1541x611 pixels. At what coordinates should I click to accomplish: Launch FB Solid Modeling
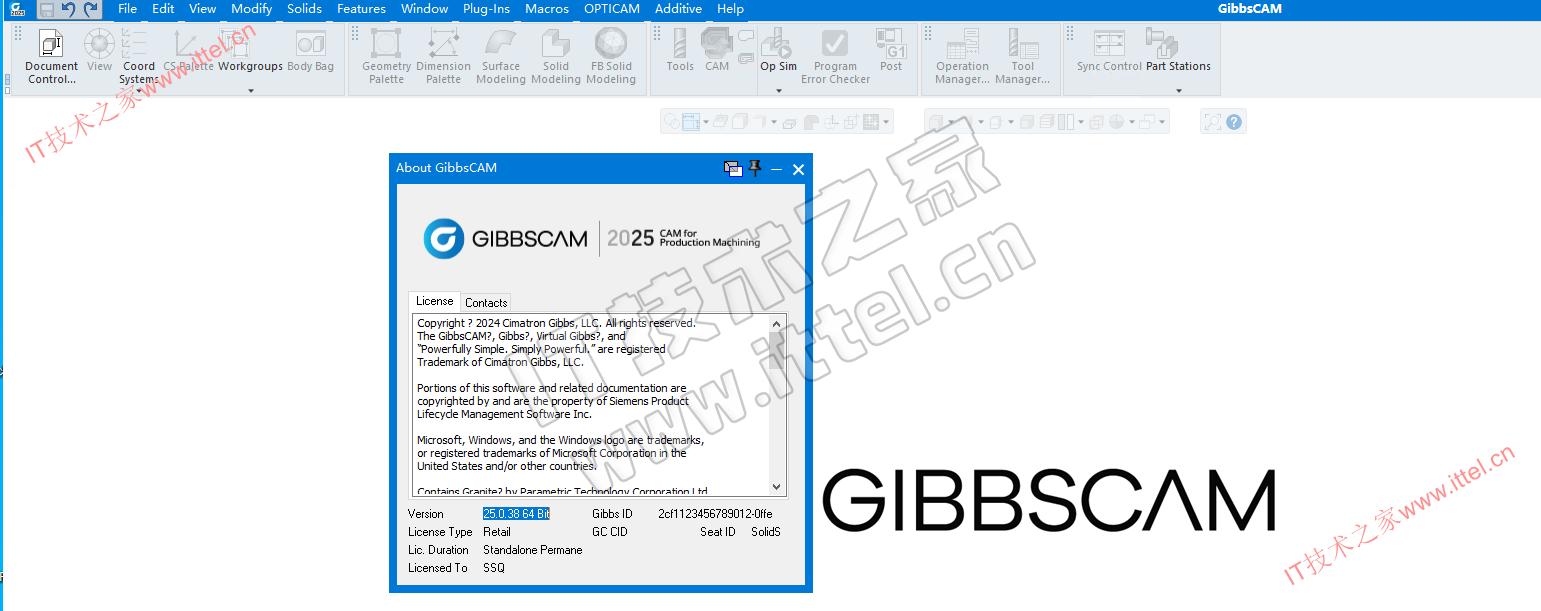point(611,57)
